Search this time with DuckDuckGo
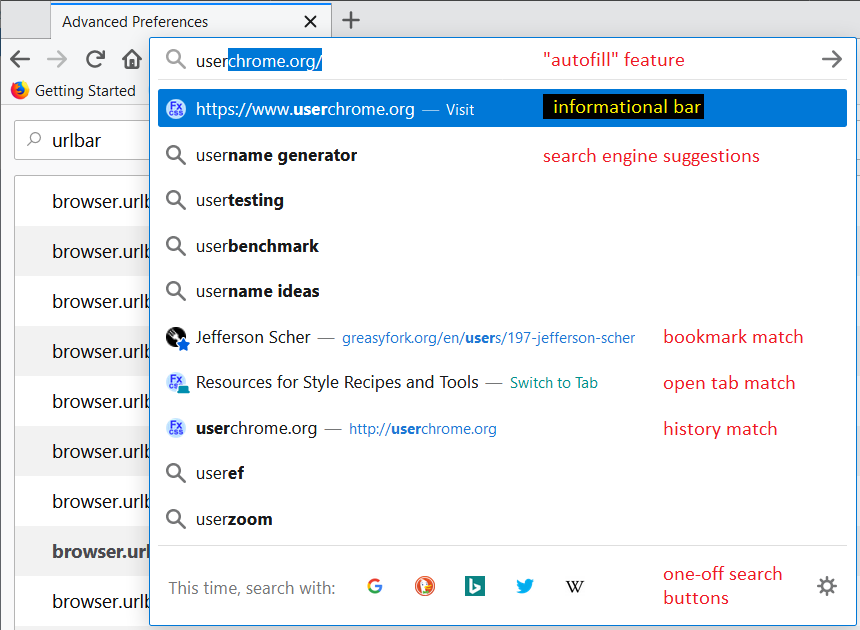 click(425, 586)
